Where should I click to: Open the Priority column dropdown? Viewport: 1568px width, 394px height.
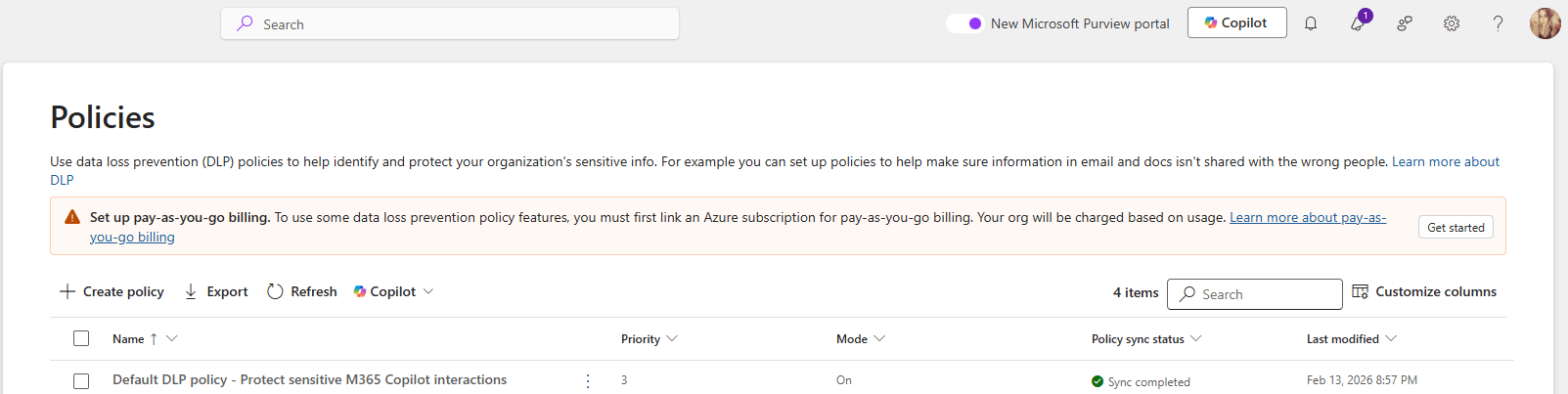(672, 339)
